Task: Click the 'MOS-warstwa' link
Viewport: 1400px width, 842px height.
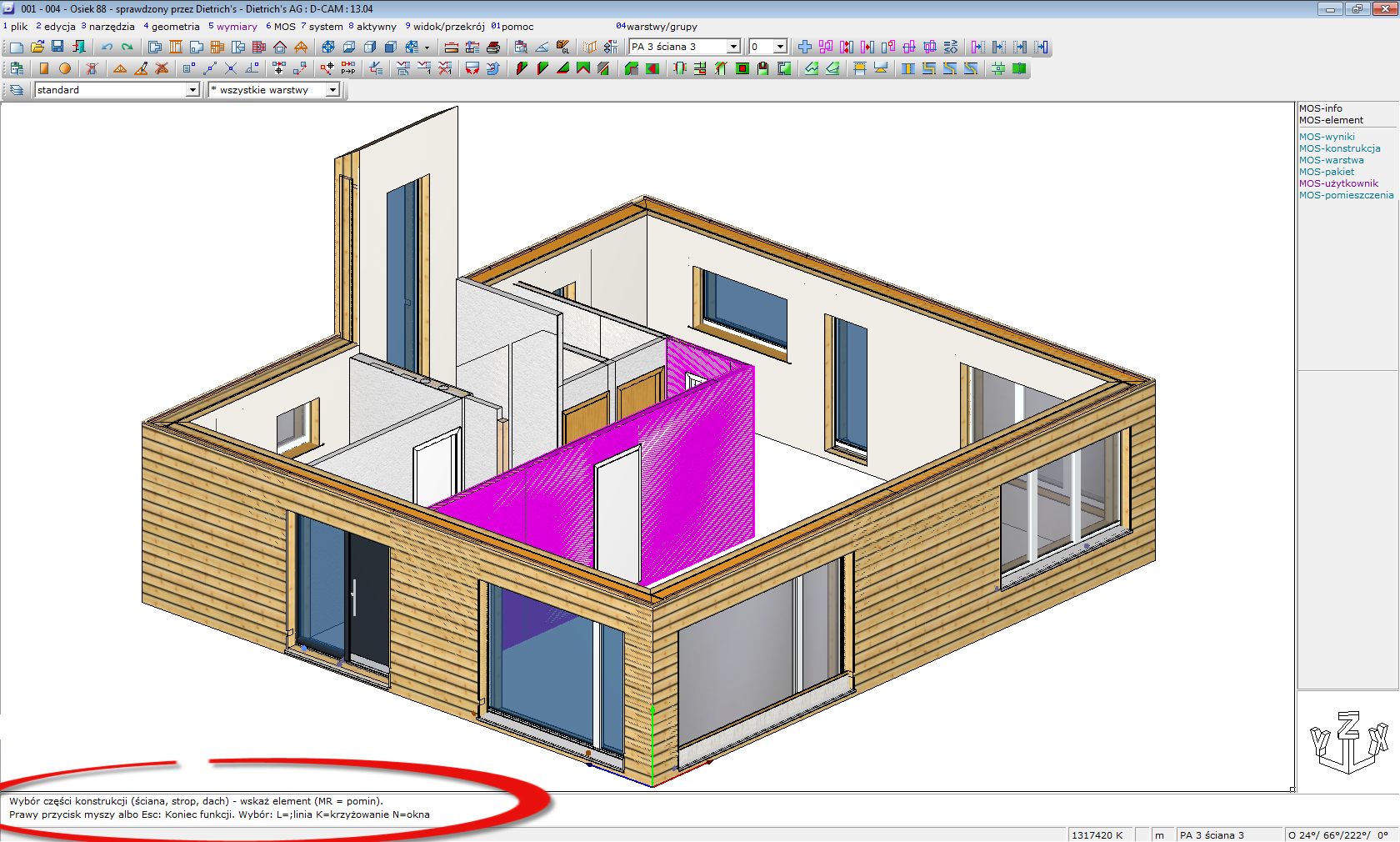Action: click(1332, 160)
